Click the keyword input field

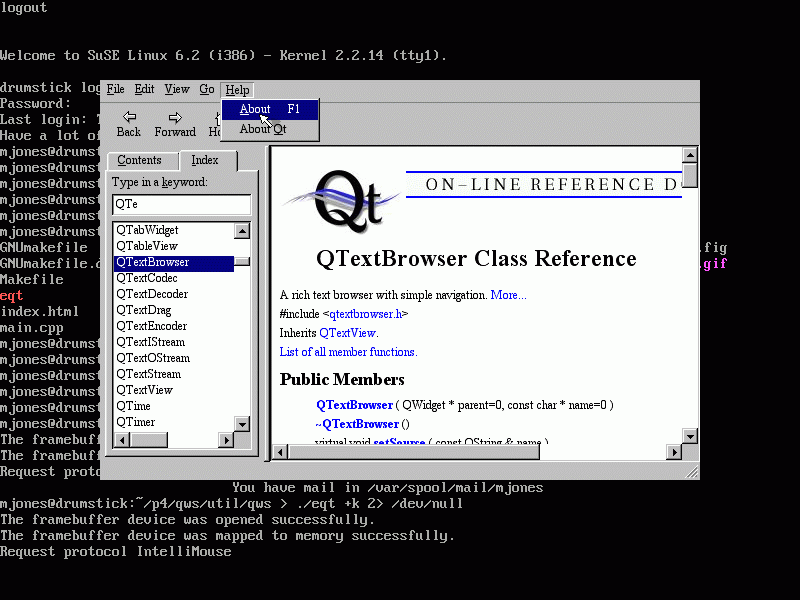181,204
